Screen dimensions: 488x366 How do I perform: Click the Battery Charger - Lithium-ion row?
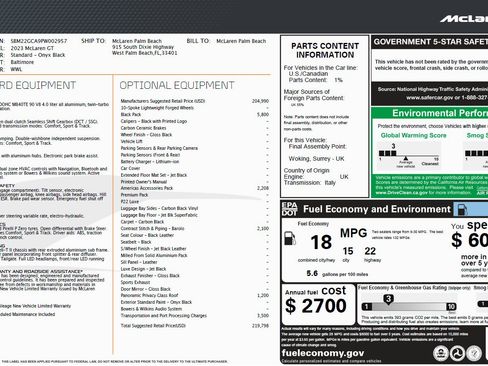click(195, 162)
